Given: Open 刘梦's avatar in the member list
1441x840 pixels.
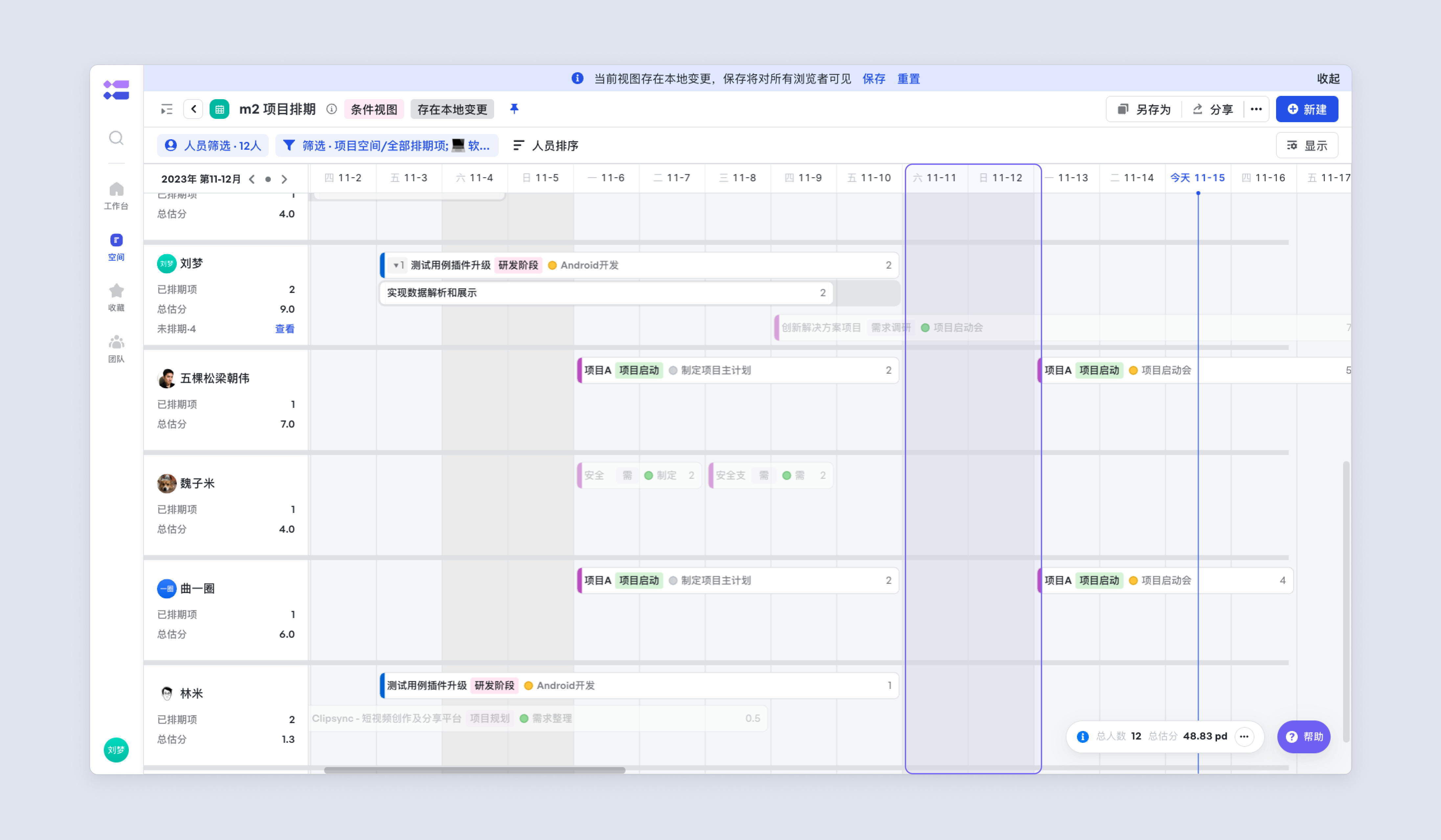Looking at the screenshot, I should tap(166, 263).
